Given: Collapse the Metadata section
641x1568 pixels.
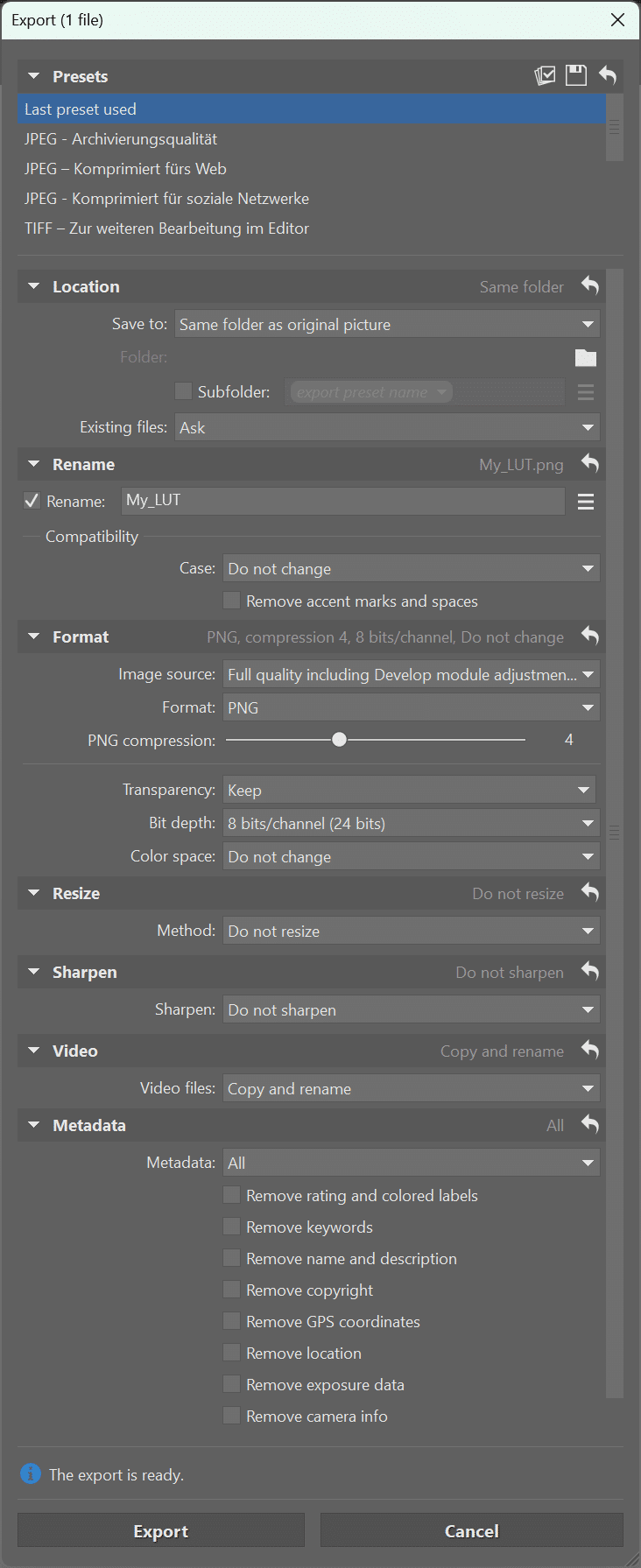Looking at the screenshot, I should pyautogui.click(x=33, y=1125).
